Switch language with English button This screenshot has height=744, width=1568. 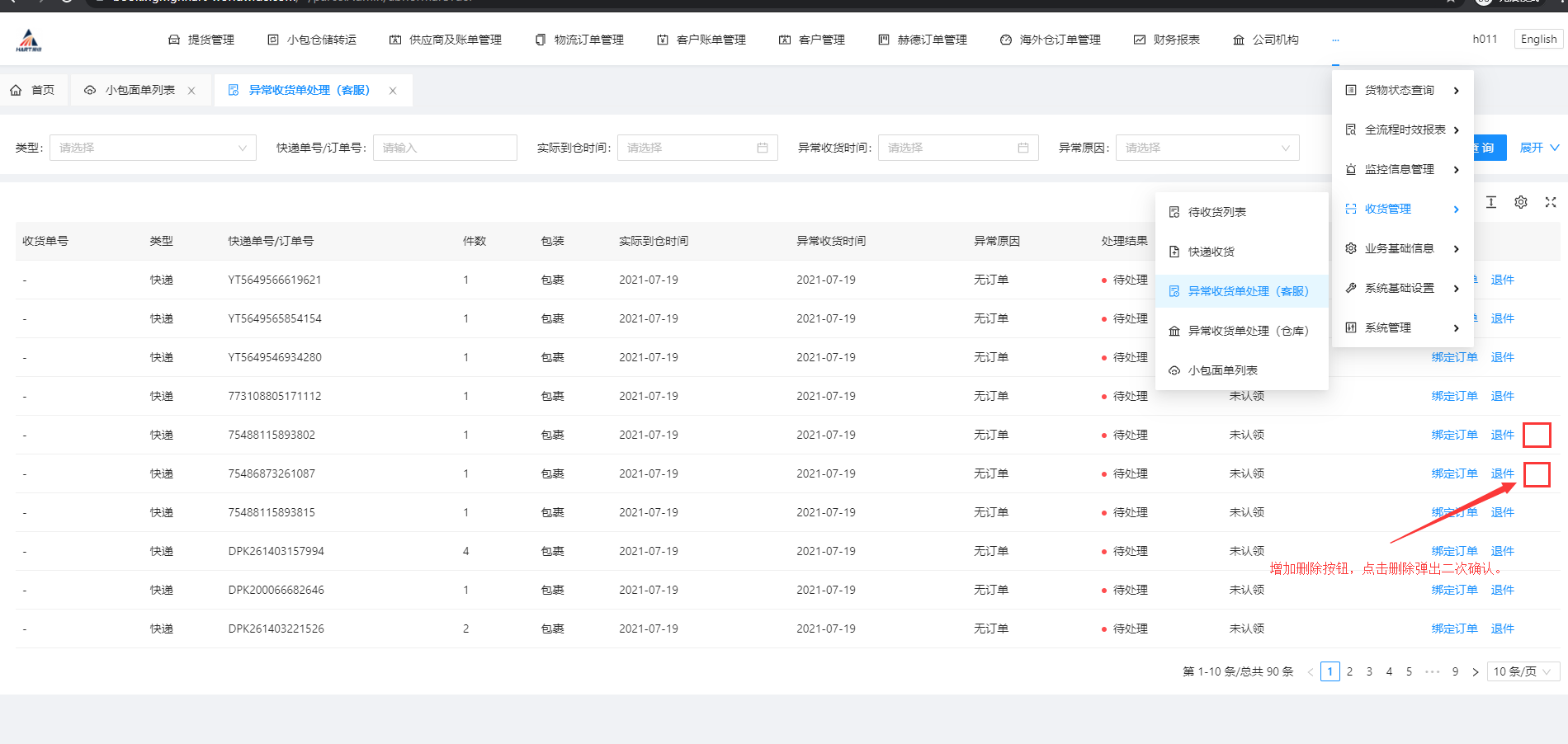point(1537,39)
